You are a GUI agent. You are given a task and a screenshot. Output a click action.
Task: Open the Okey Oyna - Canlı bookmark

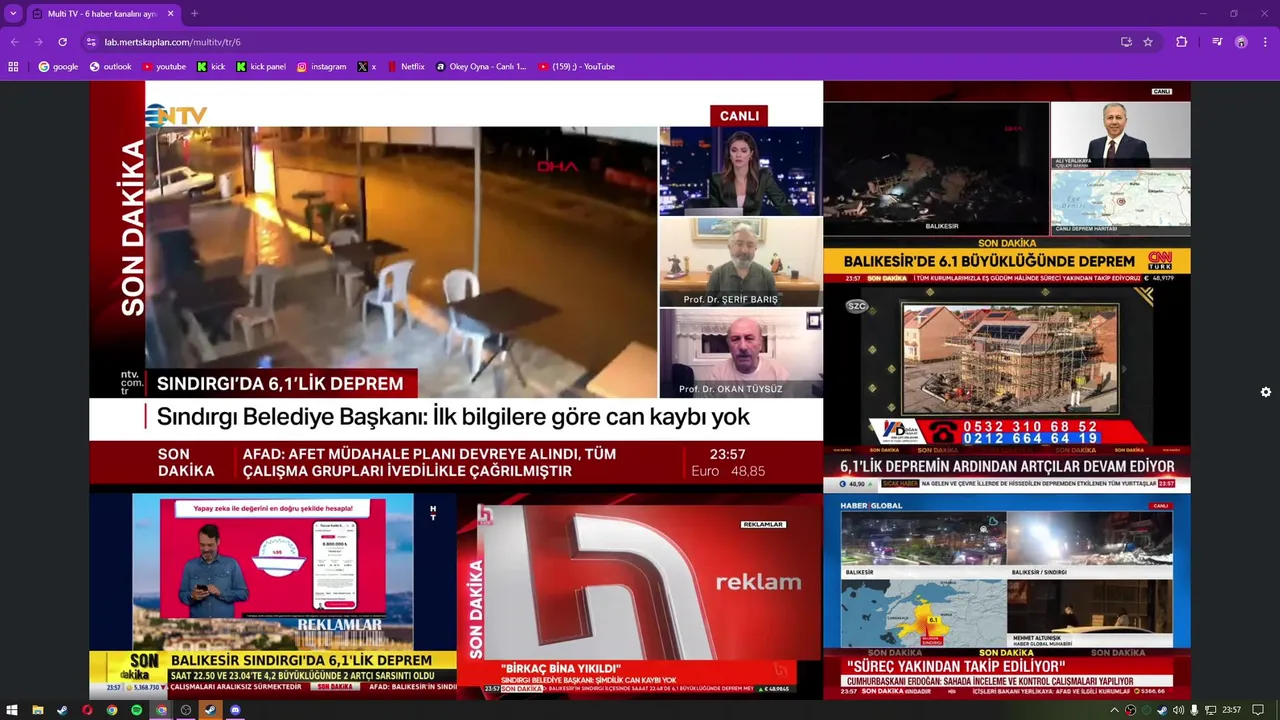pyautogui.click(x=480, y=67)
